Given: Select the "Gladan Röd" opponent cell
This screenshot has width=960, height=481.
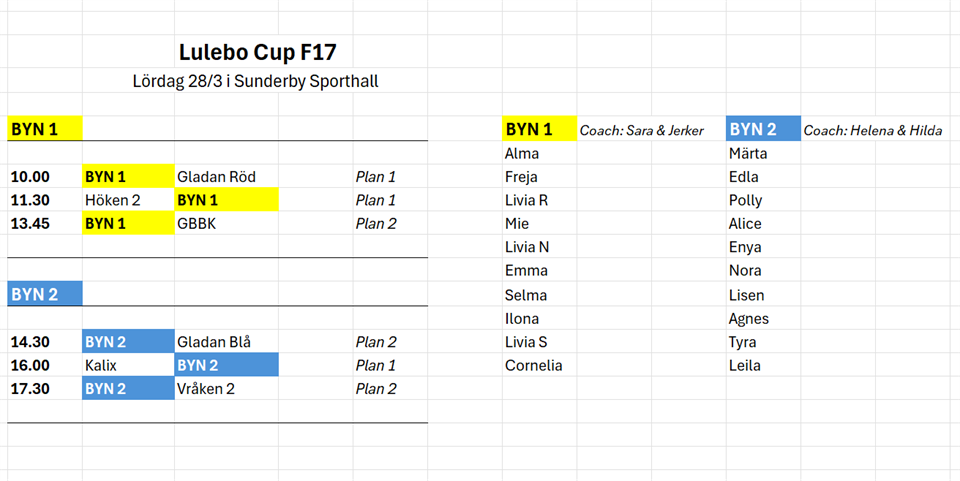Looking at the screenshot, I should (x=216, y=177).
